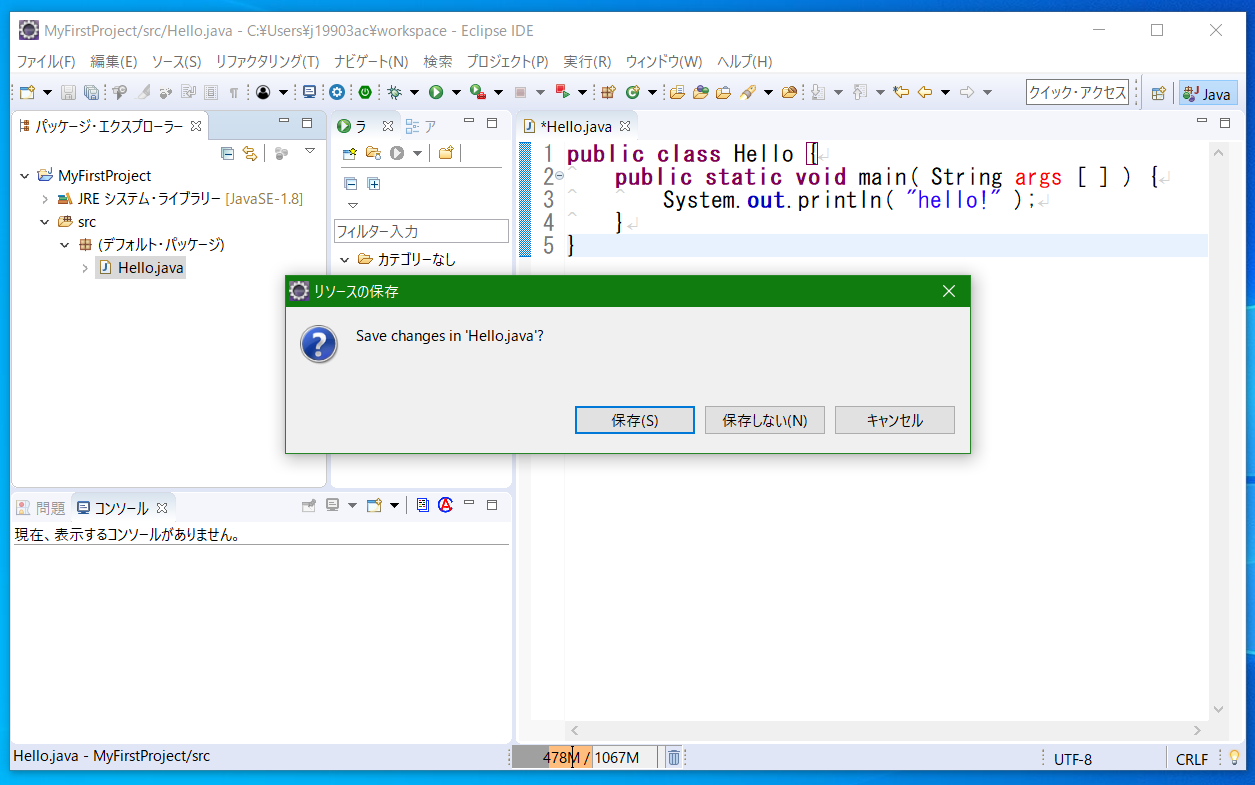Click the Debug bug icon in toolbar
Image resolution: width=1255 pixels, height=785 pixels.
pos(395,92)
